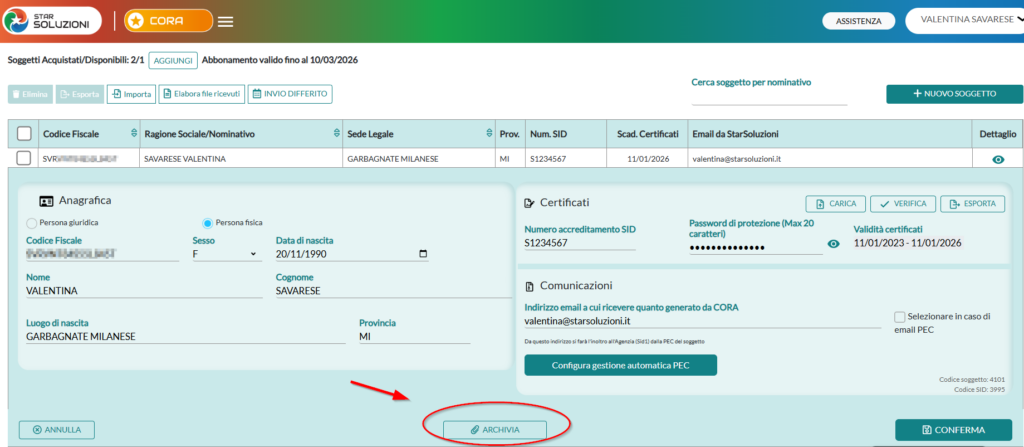The image size is (1024, 447).
Task: Select the Persona fisica radio button
Action: click(208, 223)
